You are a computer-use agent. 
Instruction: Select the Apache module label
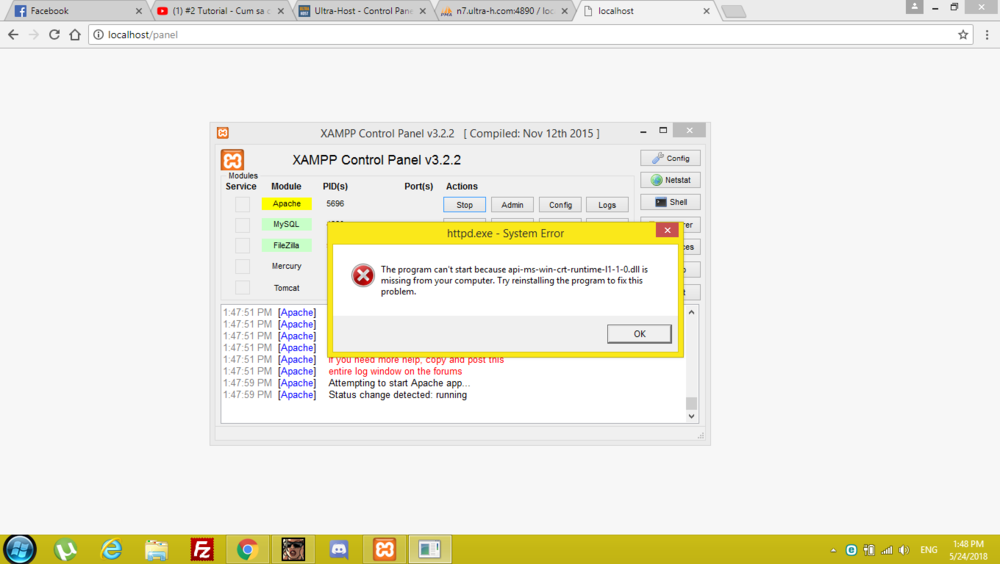point(286,204)
